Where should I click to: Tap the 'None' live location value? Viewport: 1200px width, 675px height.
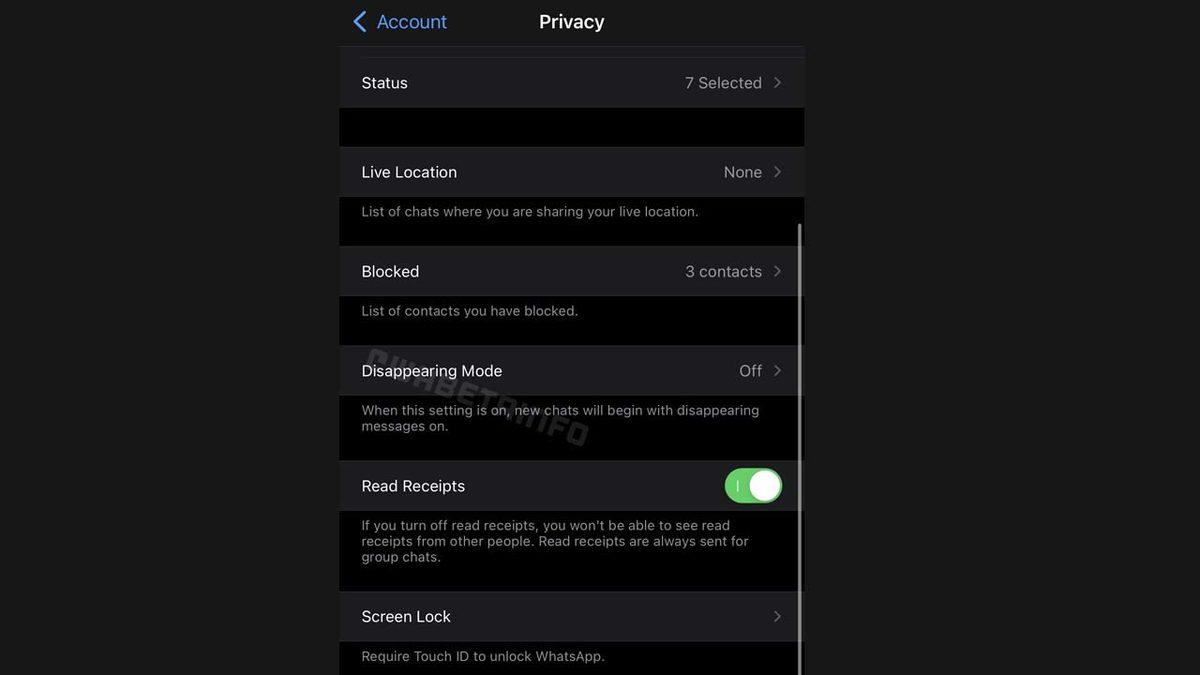(x=742, y=172)
